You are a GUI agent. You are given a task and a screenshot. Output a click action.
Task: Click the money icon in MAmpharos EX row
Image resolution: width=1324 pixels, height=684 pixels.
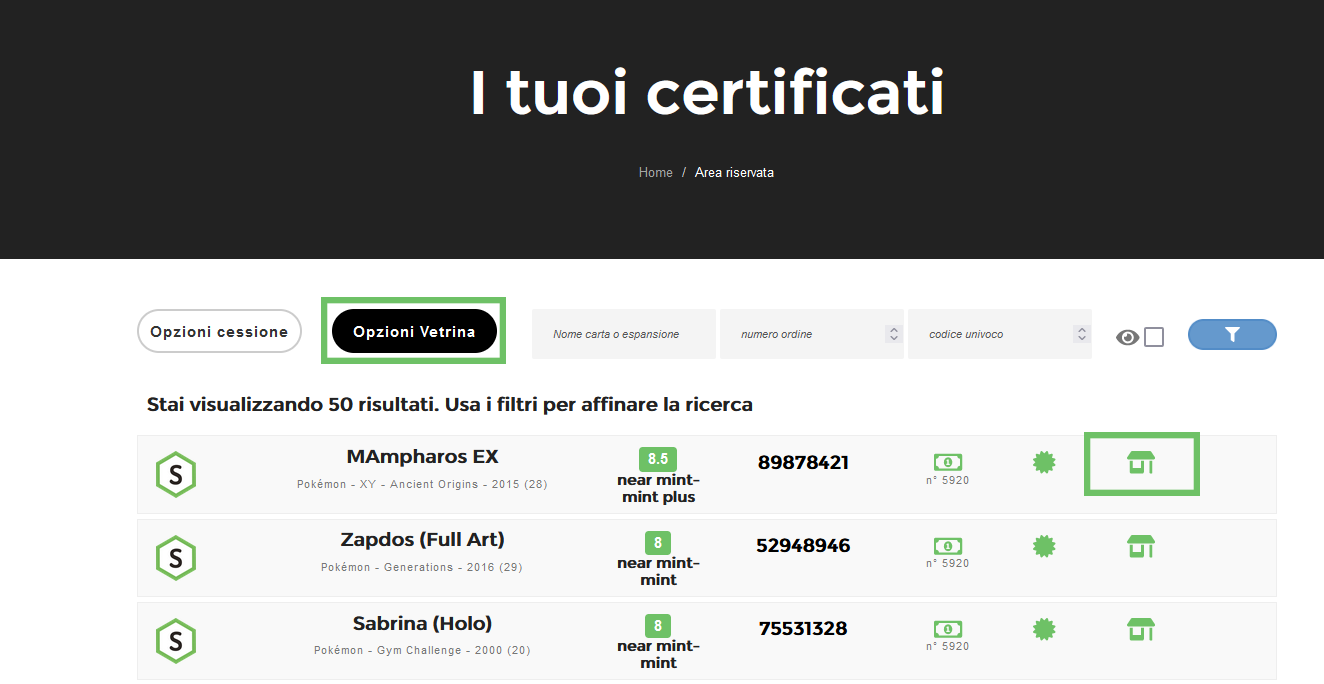(x=948, y=462)
